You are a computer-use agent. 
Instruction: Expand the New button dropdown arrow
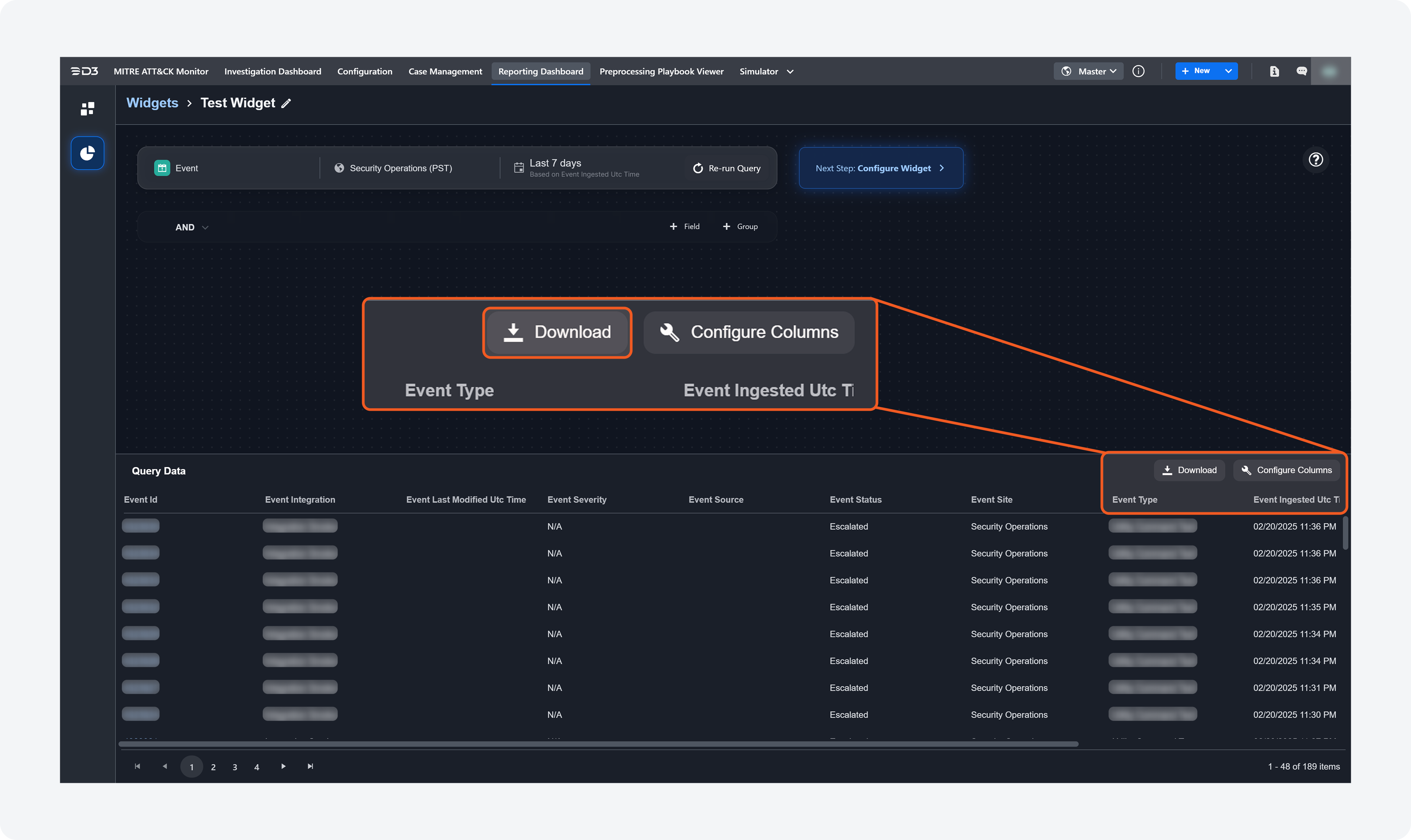(1228, 71)
